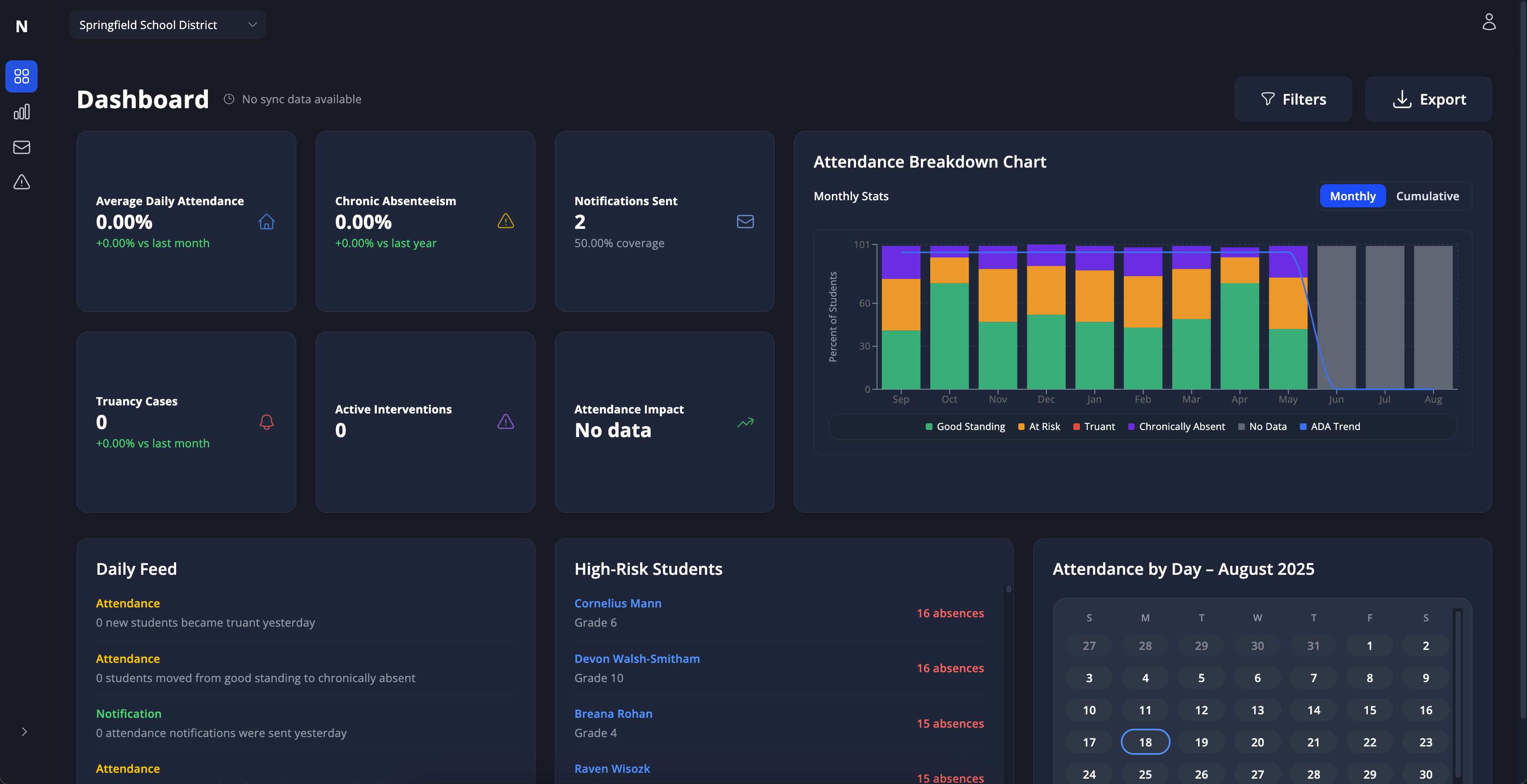Switch chart to Monthly view
1527x784 pixels.
(x=1352, y=196)
